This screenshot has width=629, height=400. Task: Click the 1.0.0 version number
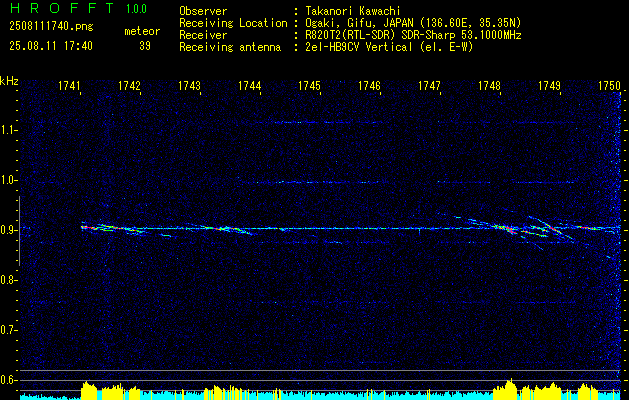coord(136,9)
